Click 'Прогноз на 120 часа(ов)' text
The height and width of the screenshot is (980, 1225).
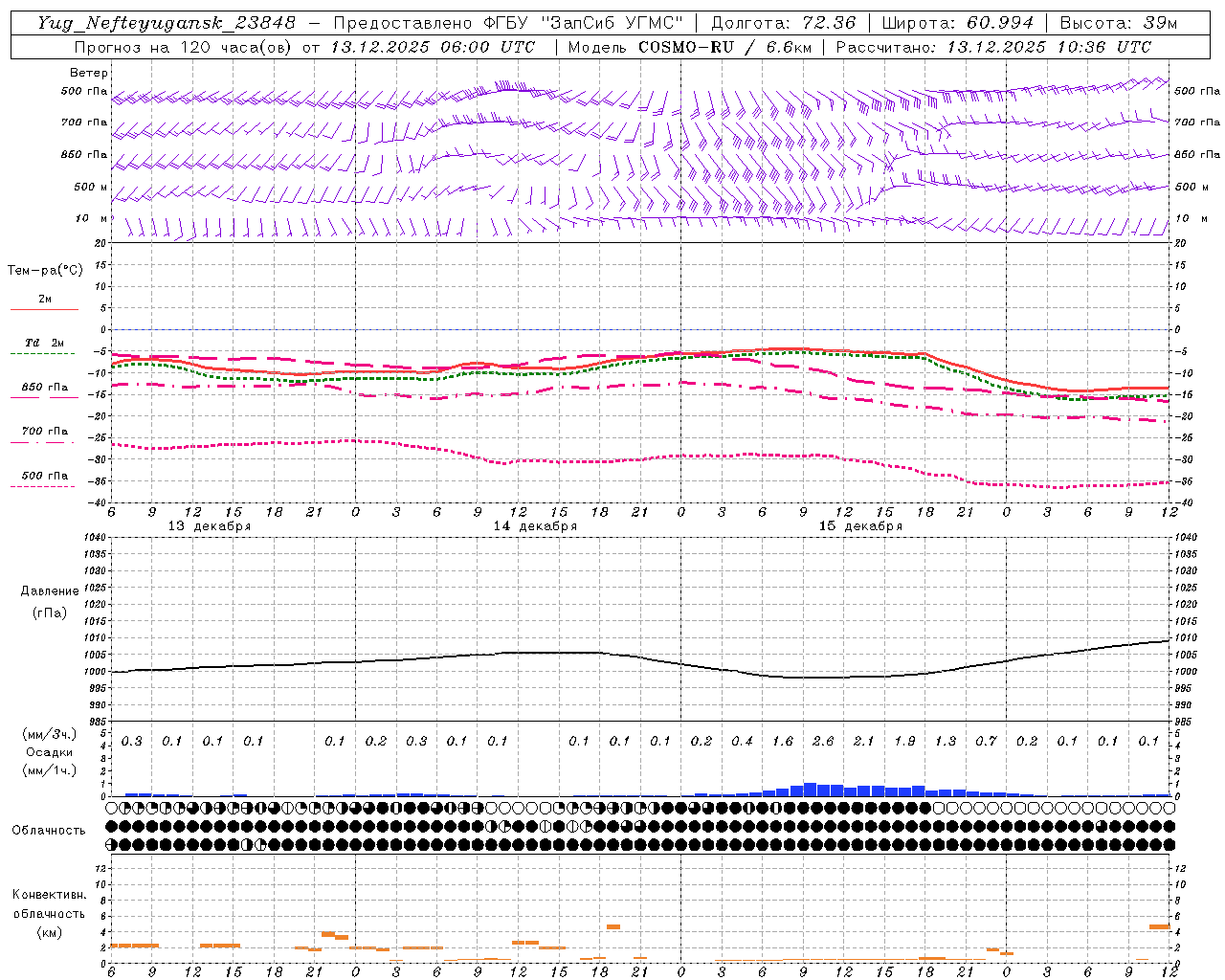[184, 47]
